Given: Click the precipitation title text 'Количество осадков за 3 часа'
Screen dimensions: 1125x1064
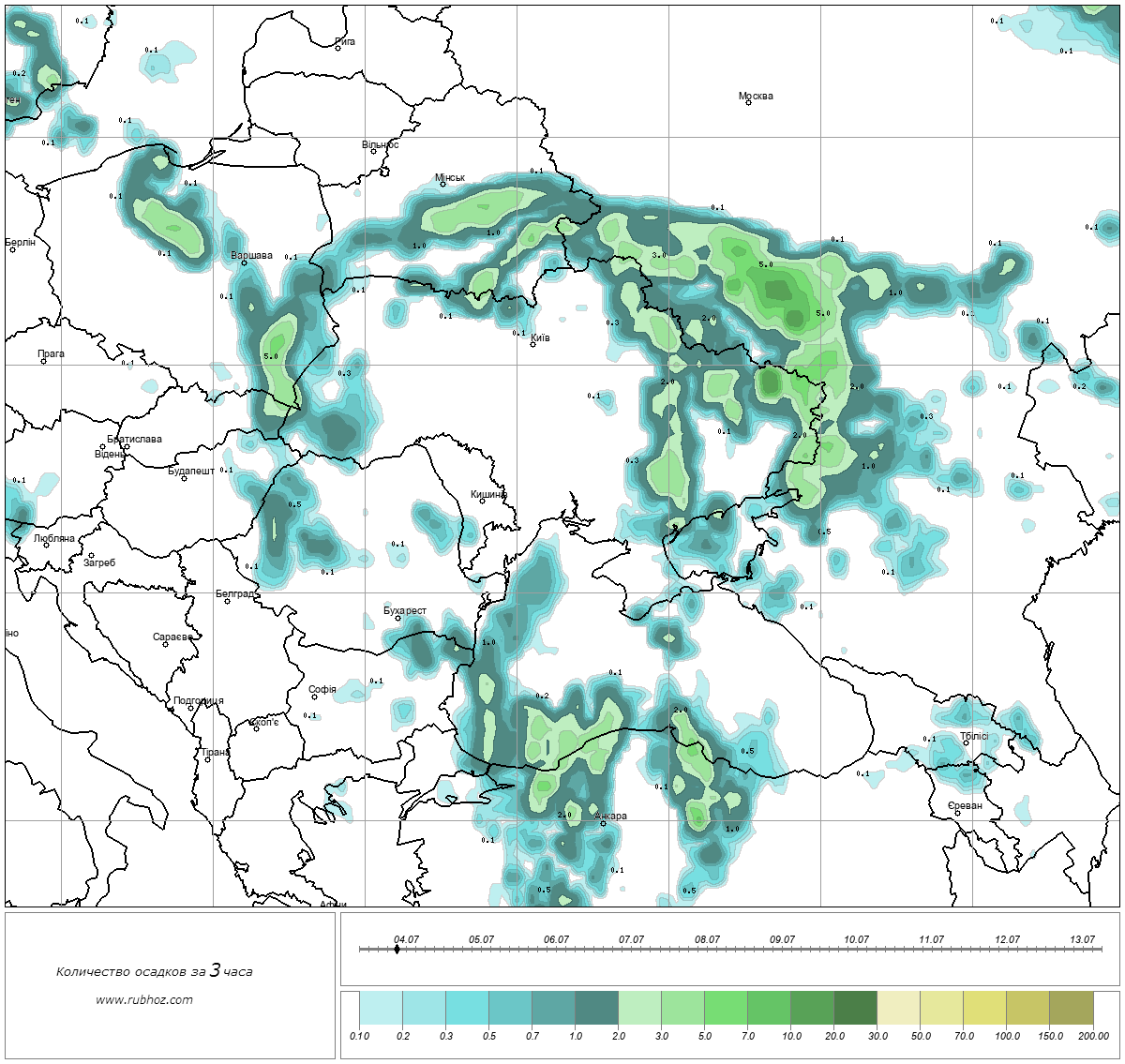Looking at the screenshot, I should [x=154, y=971].
